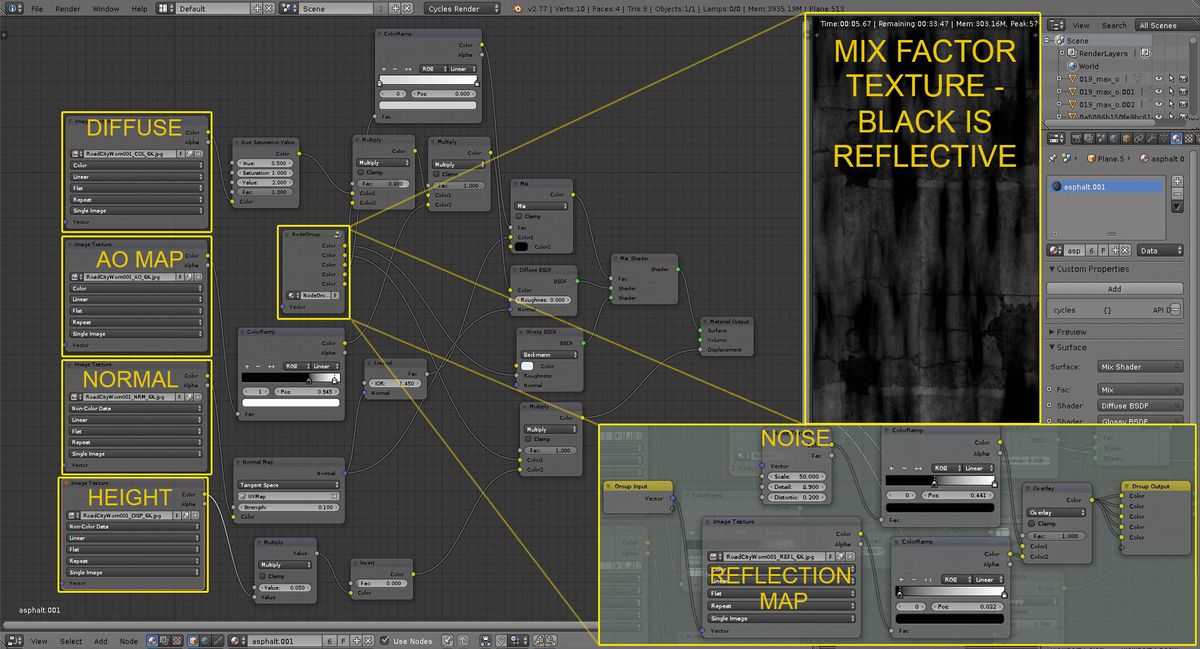Screen dimensions: 1200x649
Task: Enable the Use Nodes checkbox
Action: click(385, 641)
